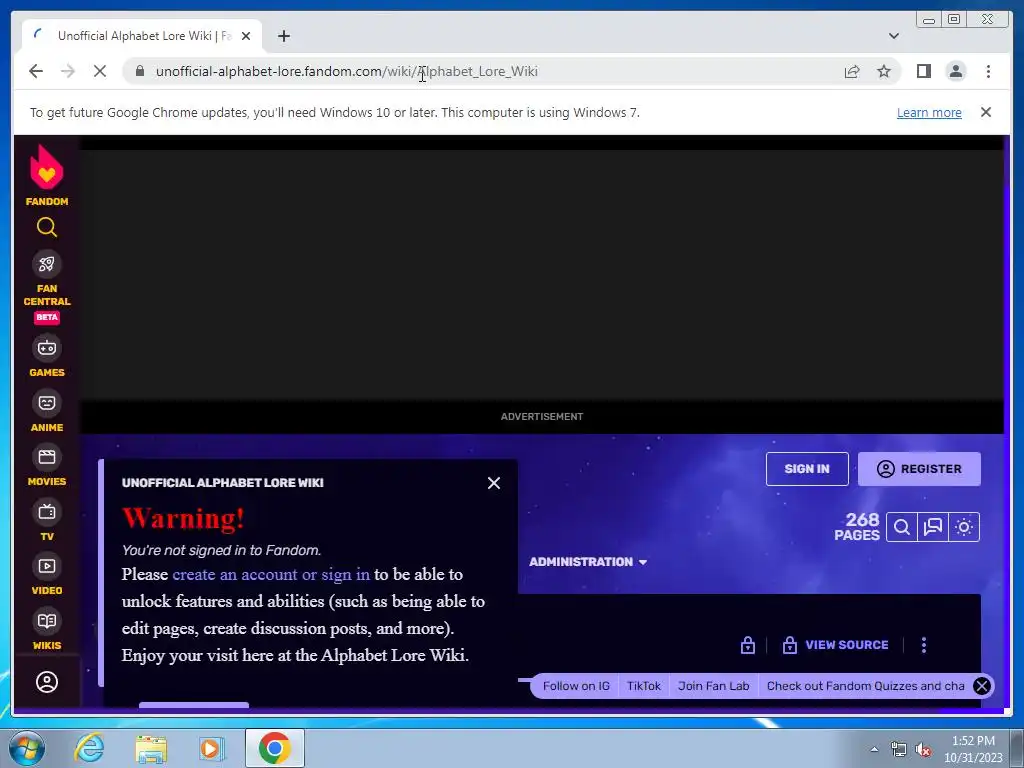Open Windows Media Player from taskbar
The image size is (1024, 768).
(211, 748)
